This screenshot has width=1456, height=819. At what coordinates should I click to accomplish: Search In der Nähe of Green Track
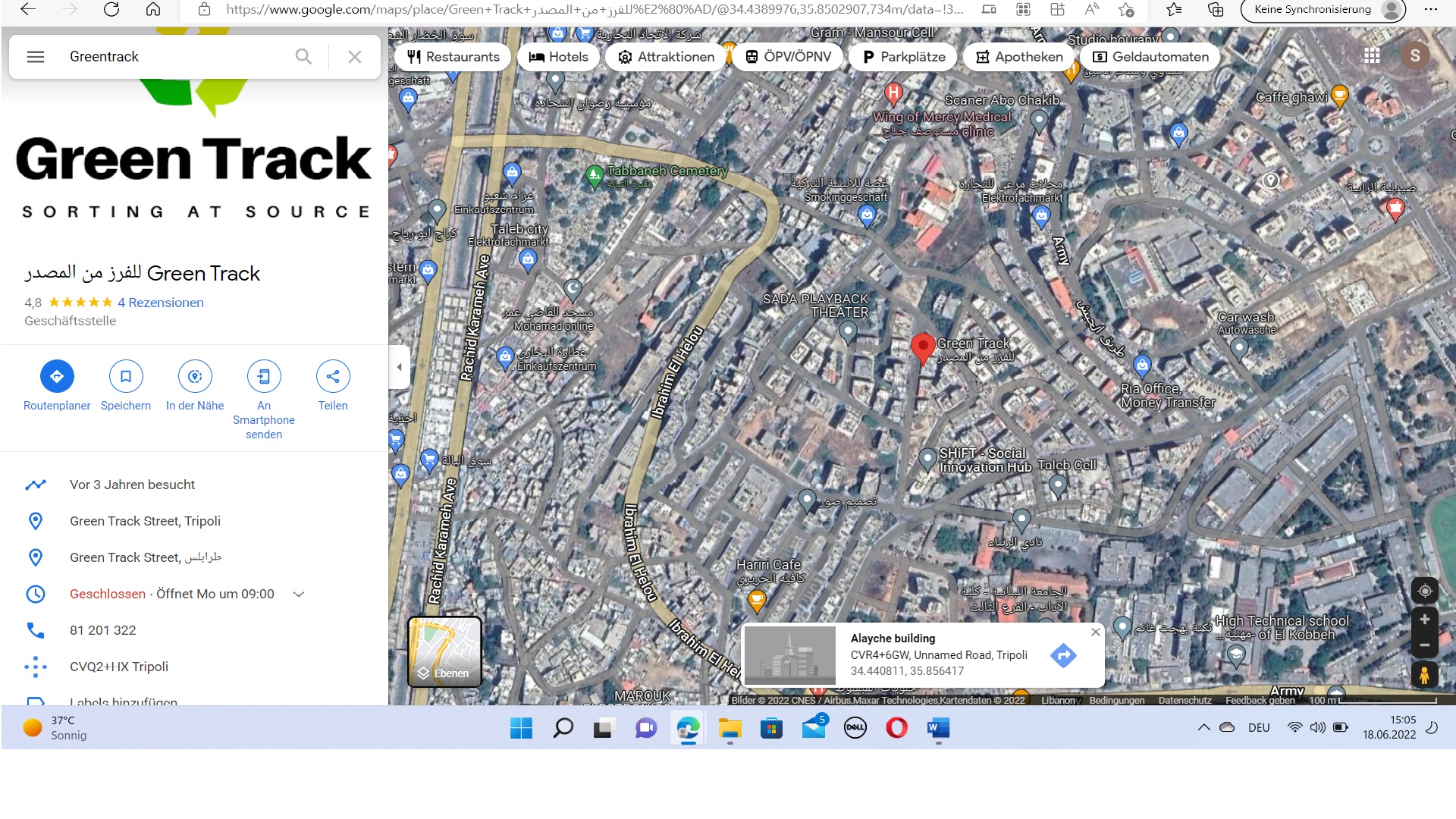coord(195,387)
